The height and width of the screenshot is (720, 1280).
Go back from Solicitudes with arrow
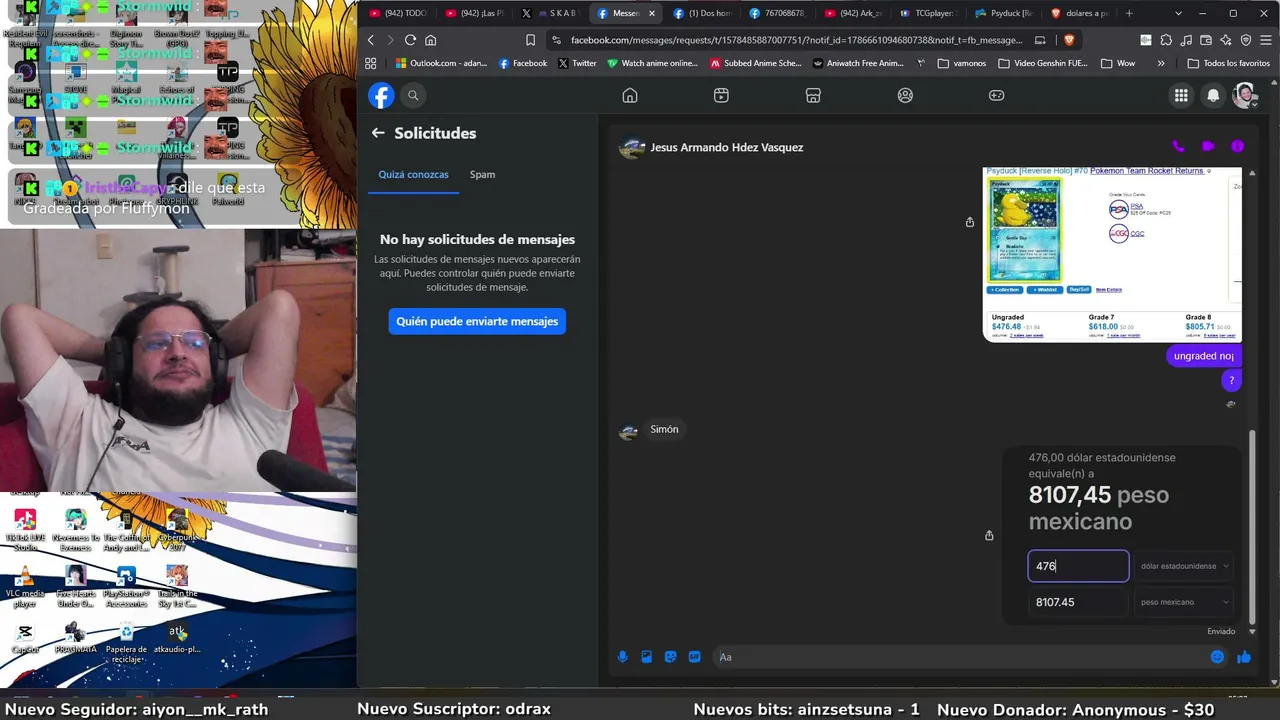[x=378, y=133]
